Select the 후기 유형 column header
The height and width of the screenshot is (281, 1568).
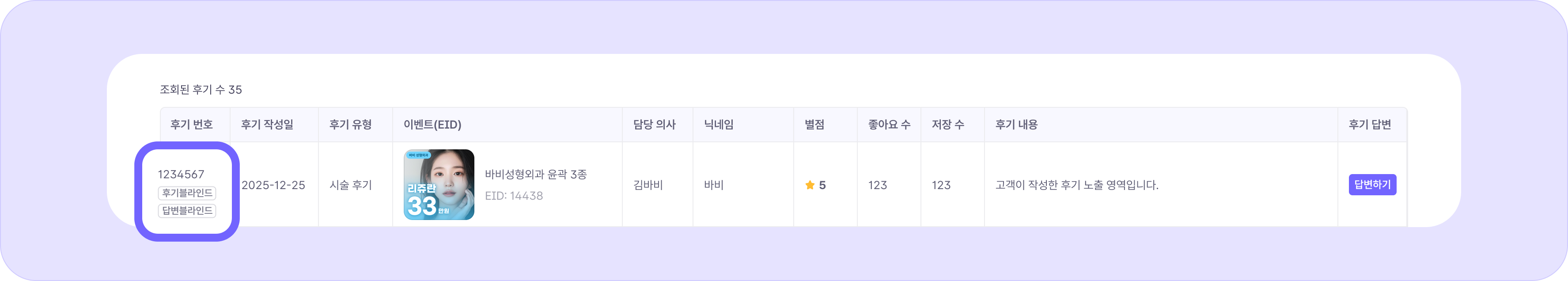[351, 125]
